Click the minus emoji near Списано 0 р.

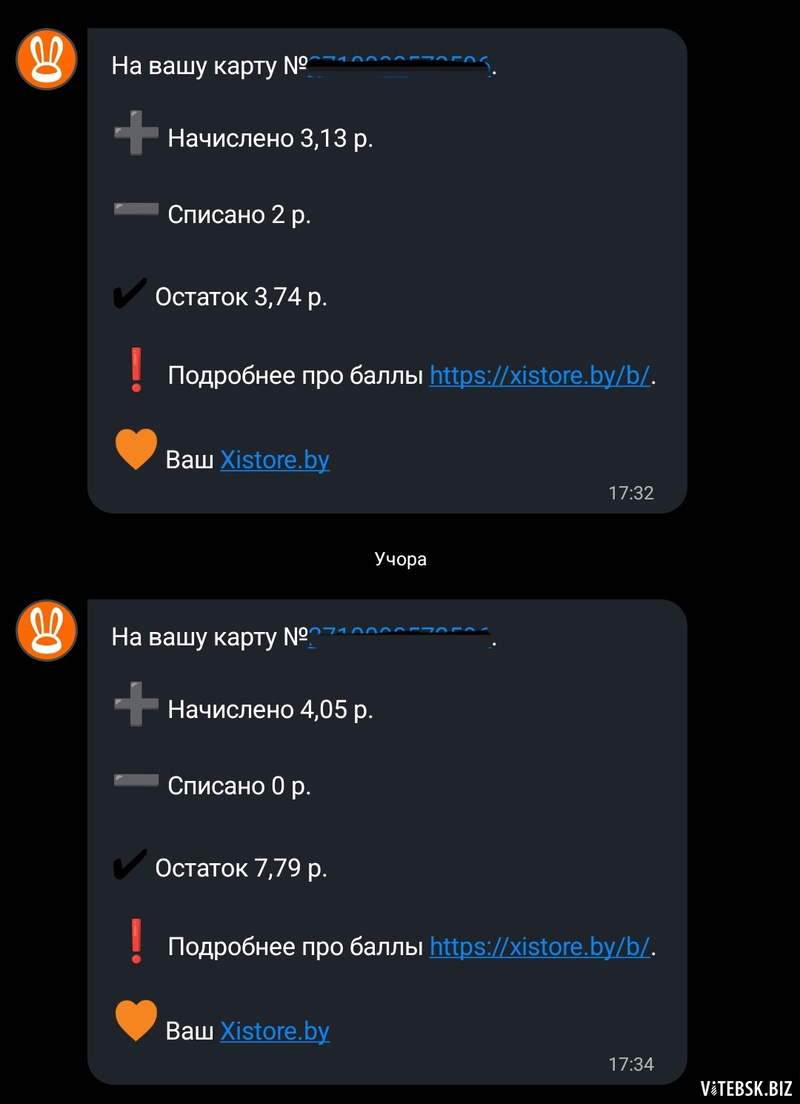click(136, 780)
